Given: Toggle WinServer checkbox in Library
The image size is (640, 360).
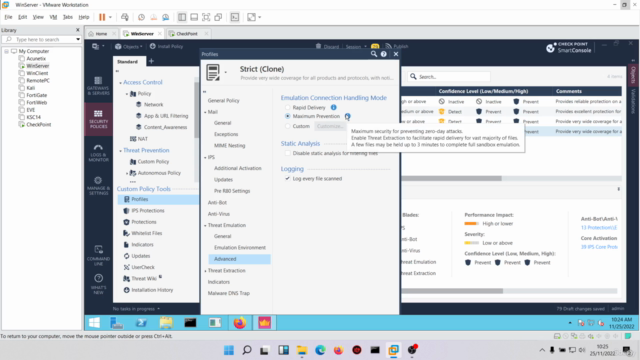Looking at the screenshot, I should [x=22, y=66].
